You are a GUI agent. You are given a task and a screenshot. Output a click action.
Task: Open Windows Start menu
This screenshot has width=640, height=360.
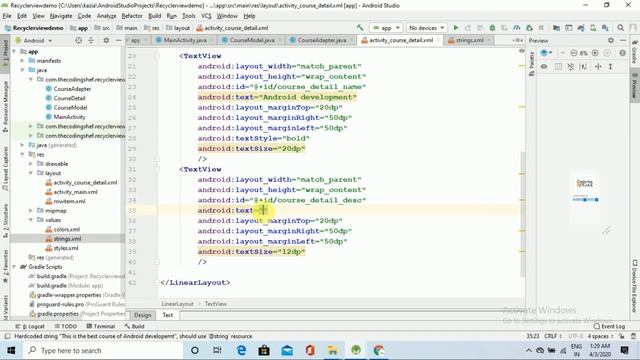(x=11, y=350)
